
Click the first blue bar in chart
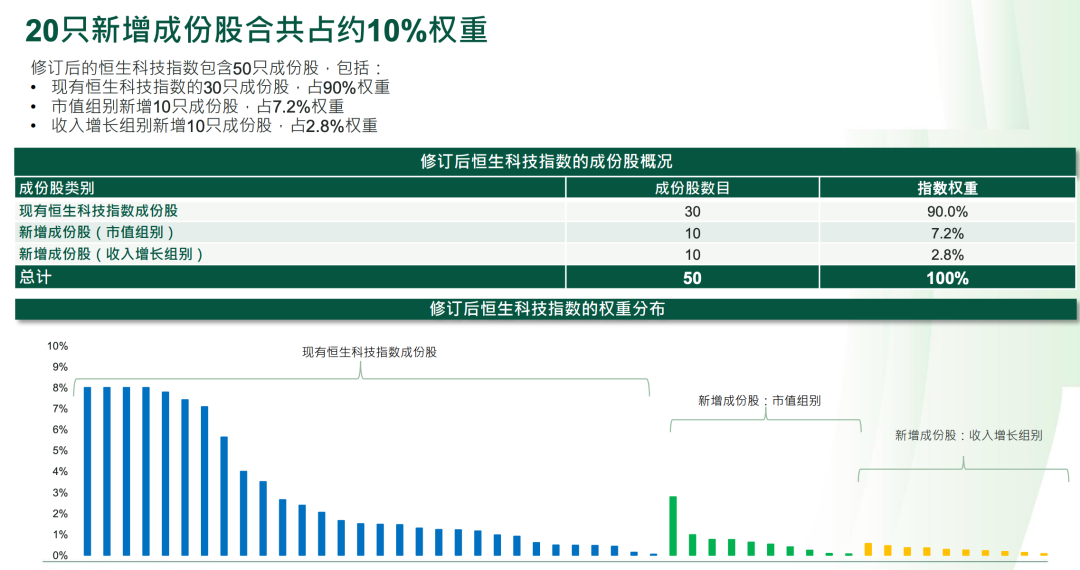[x=87, y=472]
